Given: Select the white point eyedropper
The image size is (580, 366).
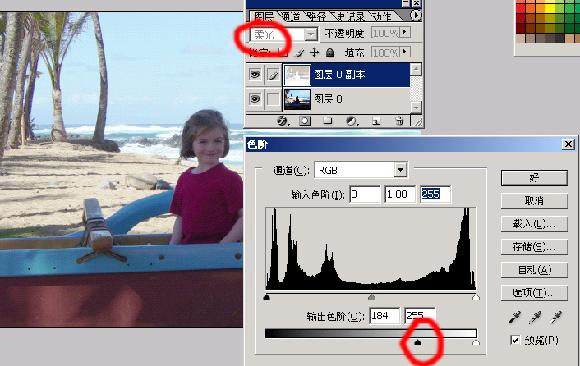Looking at the screenshot, I should pos(556,317).
